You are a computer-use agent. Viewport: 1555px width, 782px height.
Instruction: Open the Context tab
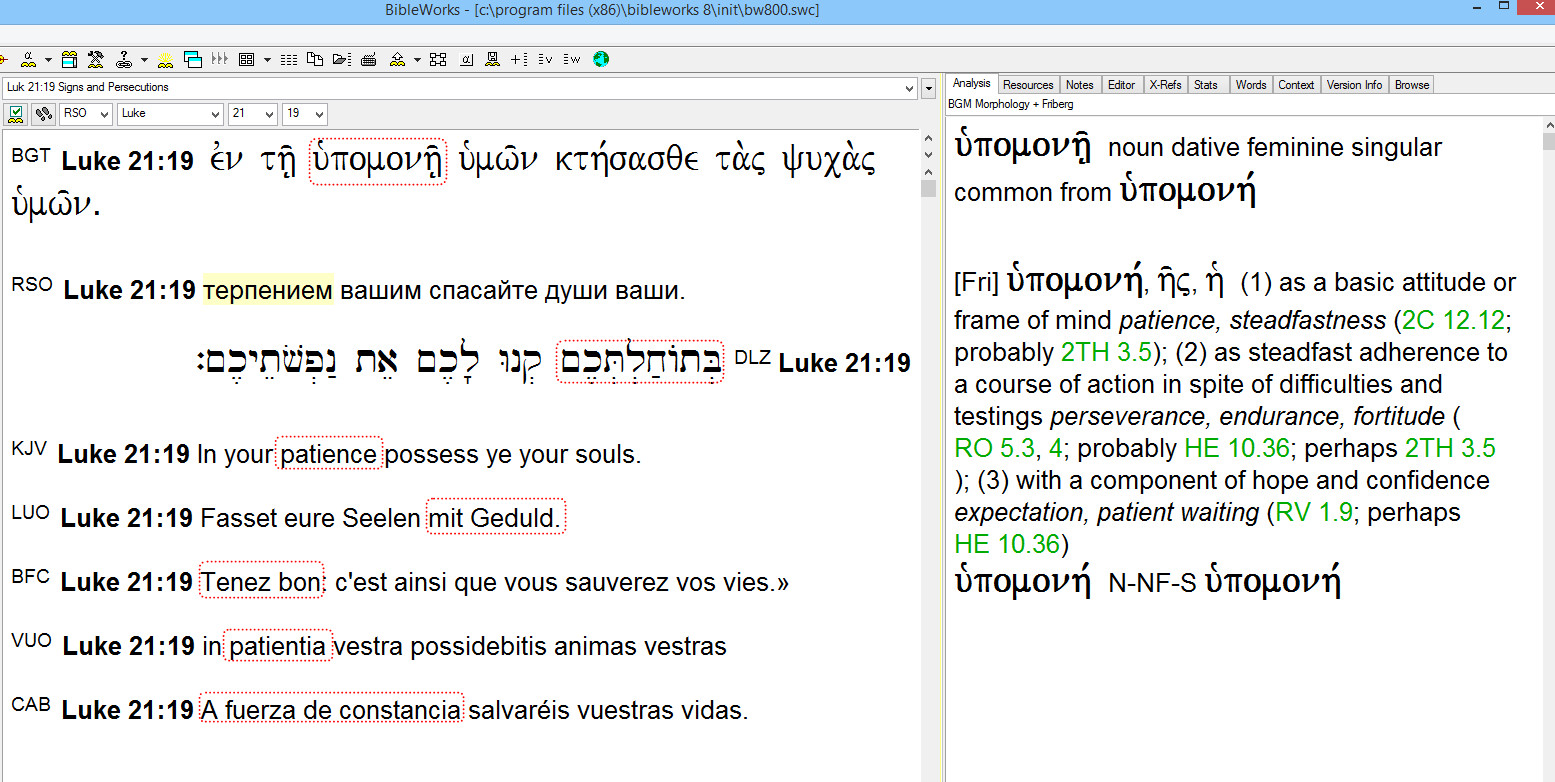point(1296,85)
